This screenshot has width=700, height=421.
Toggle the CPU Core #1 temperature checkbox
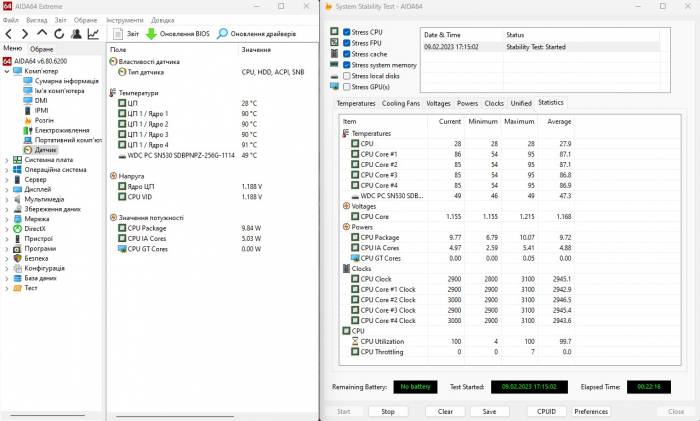[355, 154]
